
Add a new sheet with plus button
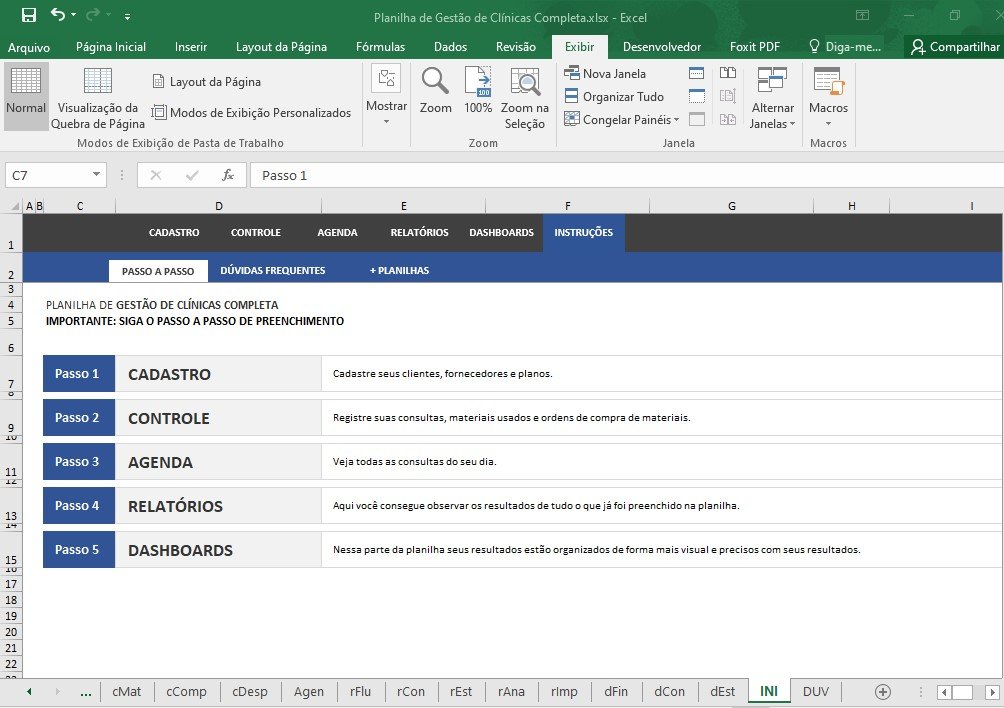883,691
